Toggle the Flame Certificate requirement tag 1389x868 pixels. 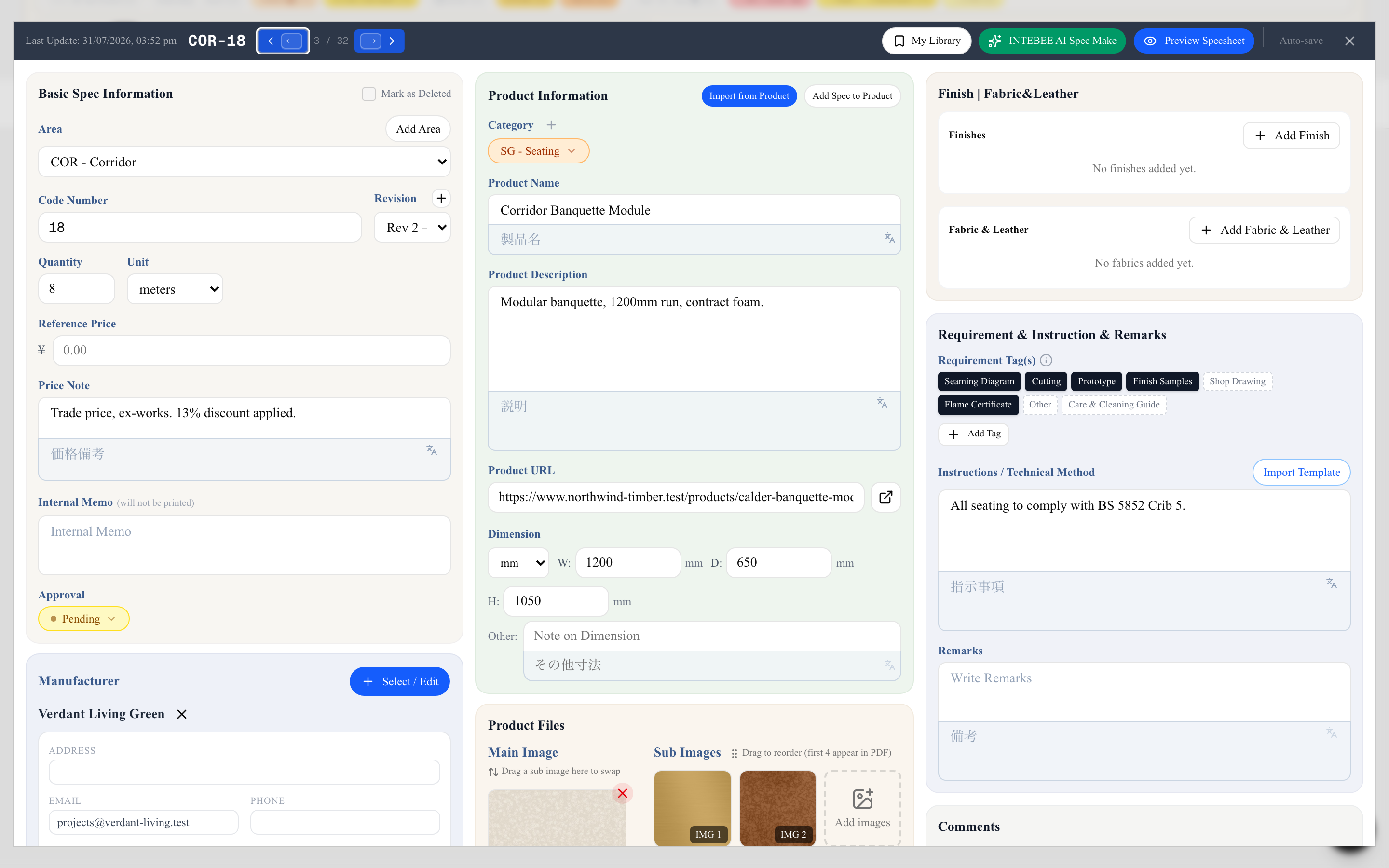978,405
